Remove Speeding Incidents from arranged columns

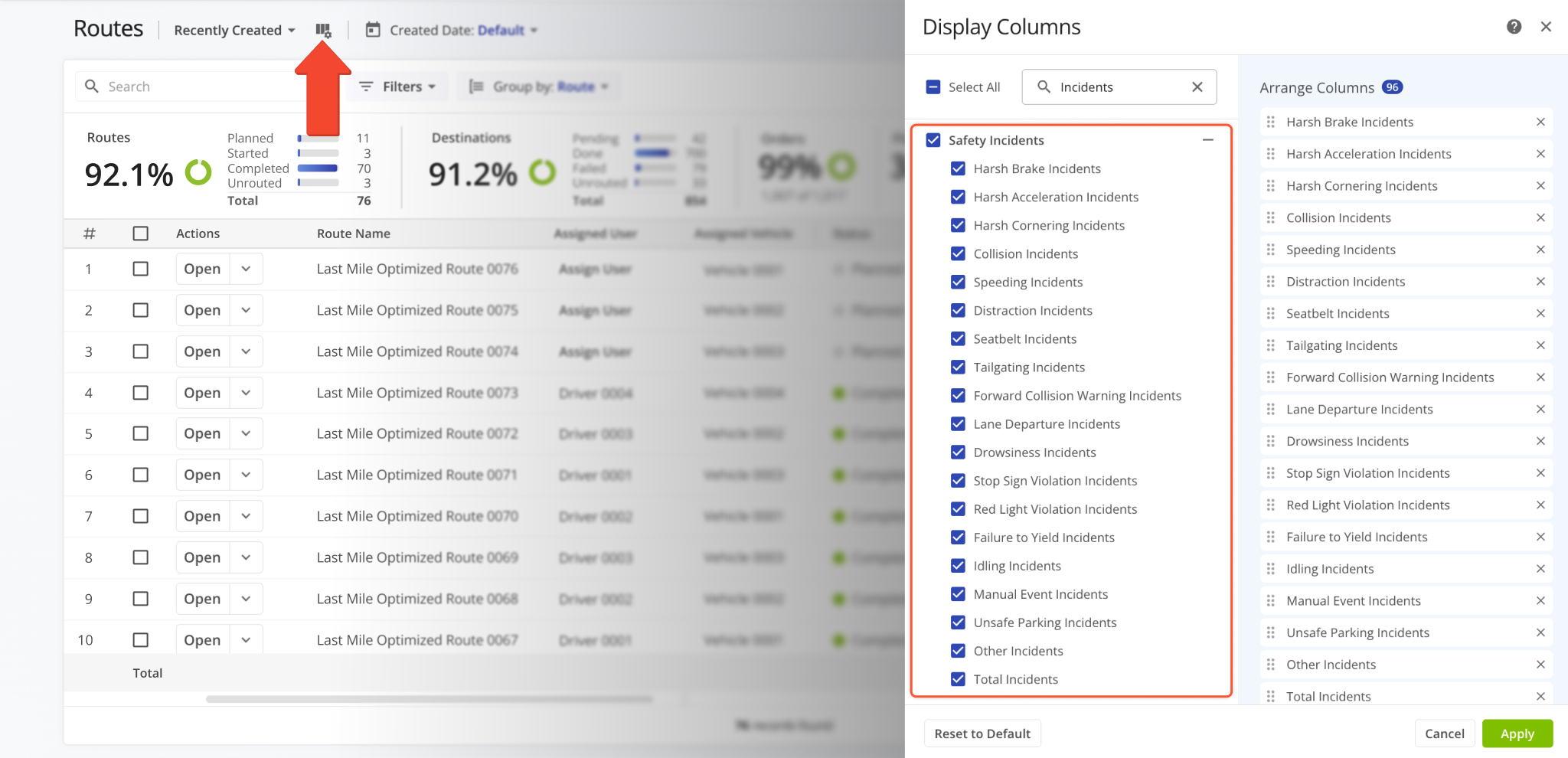[1540, 250]
